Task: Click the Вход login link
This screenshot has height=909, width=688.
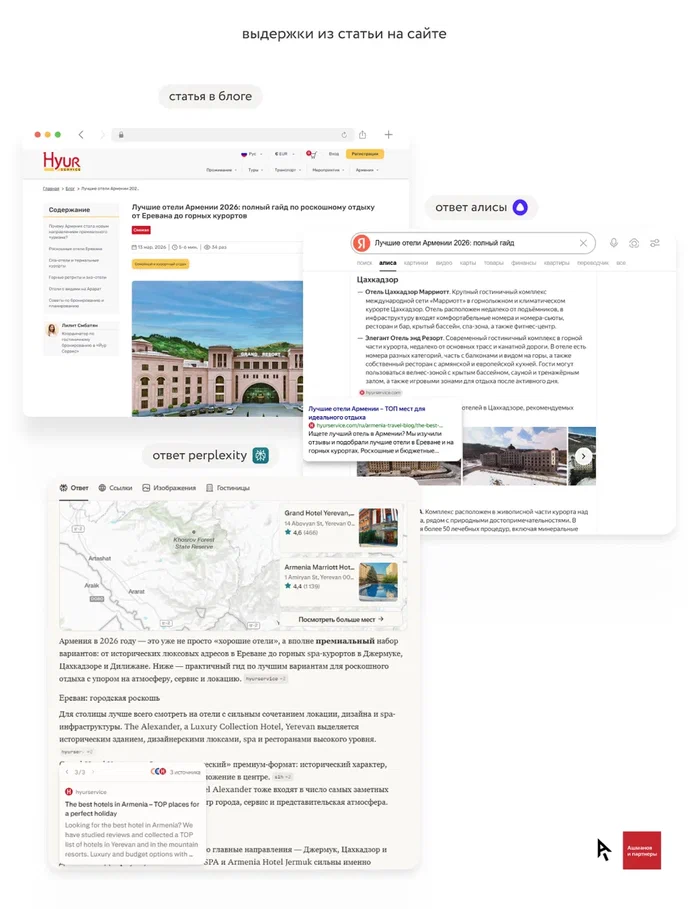Action: coord(334,154)
